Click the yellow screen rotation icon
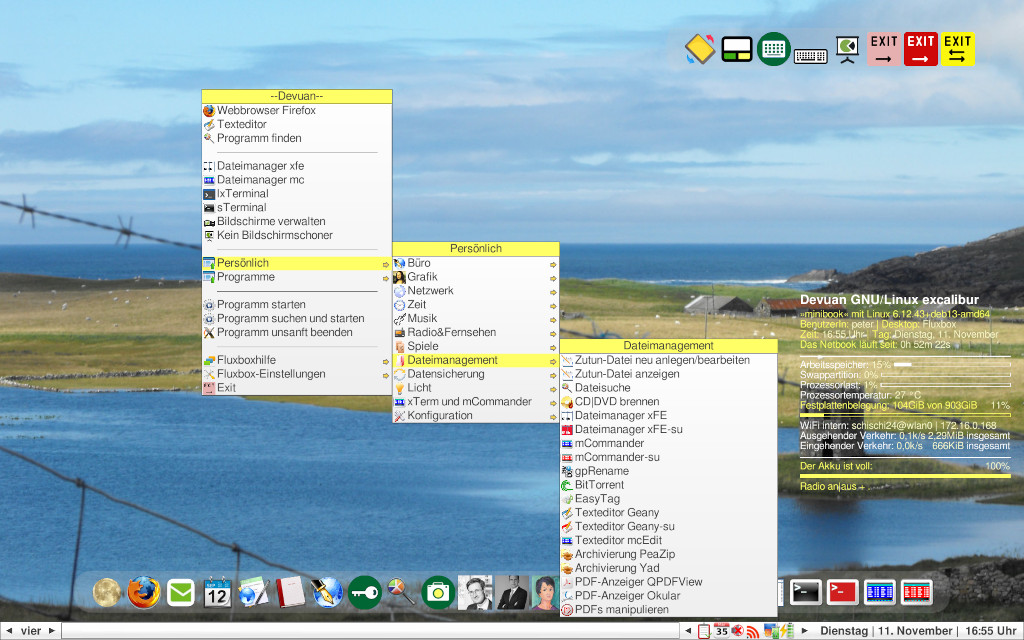1024x640 pixels. [x=699, y=49]
